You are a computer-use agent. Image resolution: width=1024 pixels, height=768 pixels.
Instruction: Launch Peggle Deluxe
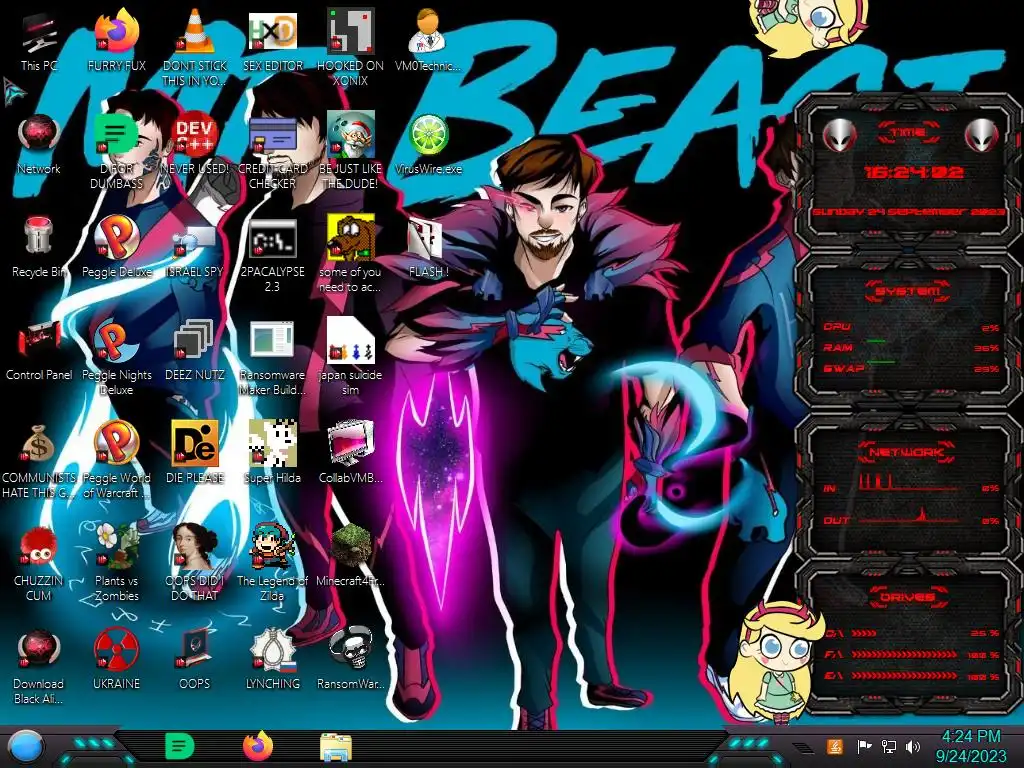116,247
